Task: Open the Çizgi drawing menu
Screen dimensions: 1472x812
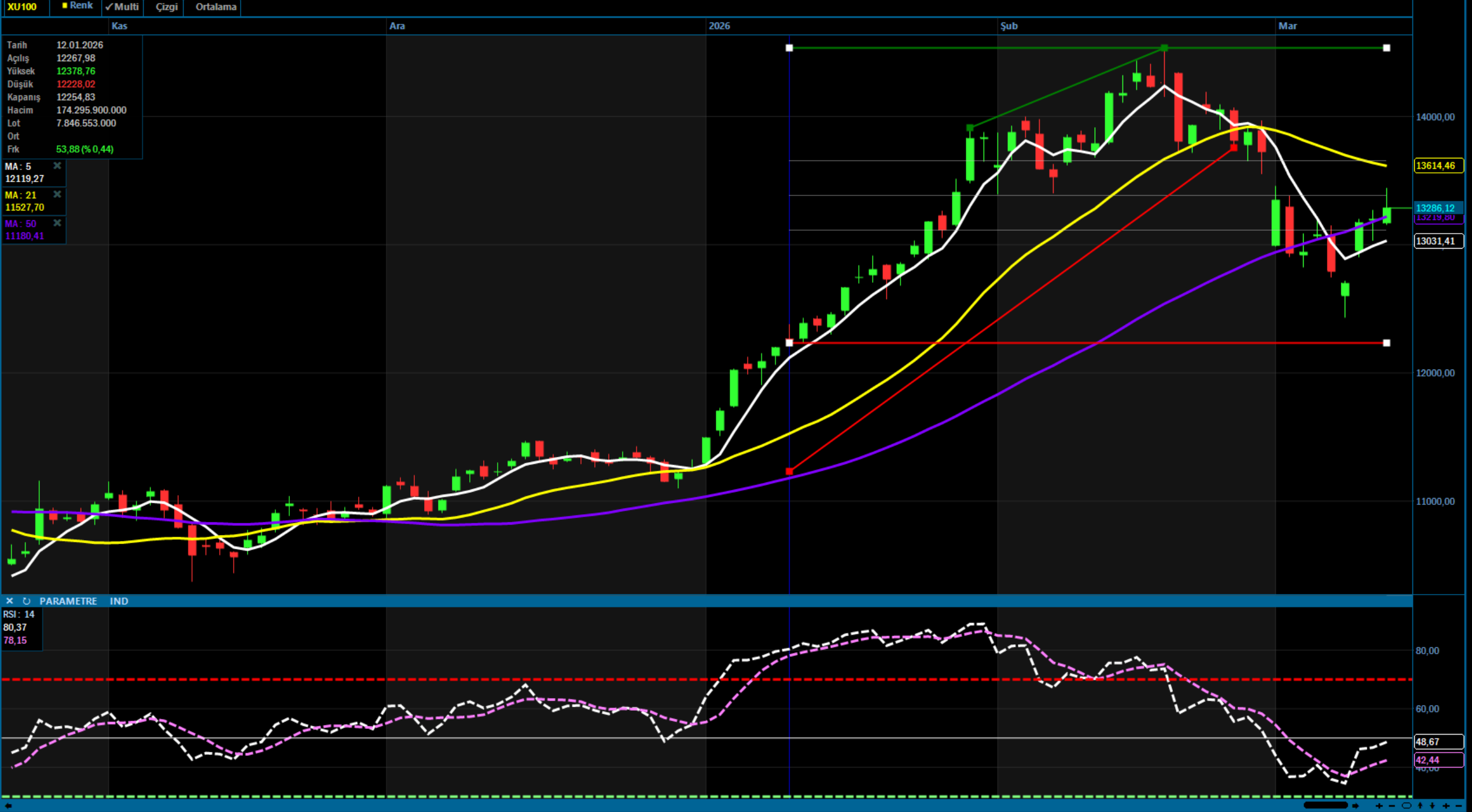Action: [x=167, y=7]
